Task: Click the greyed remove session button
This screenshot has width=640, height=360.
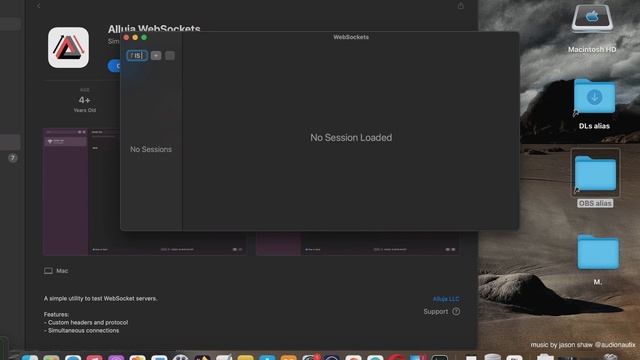Action: click(170, 56)
